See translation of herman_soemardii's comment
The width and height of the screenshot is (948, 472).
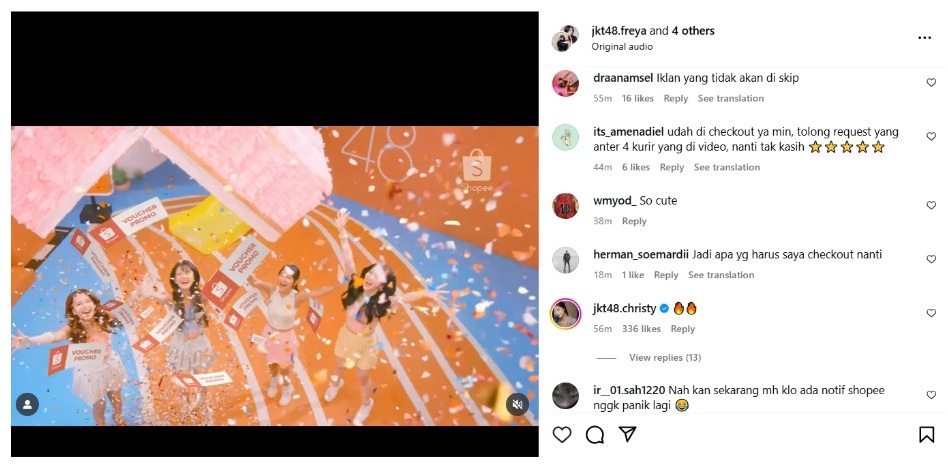[721, 275]
